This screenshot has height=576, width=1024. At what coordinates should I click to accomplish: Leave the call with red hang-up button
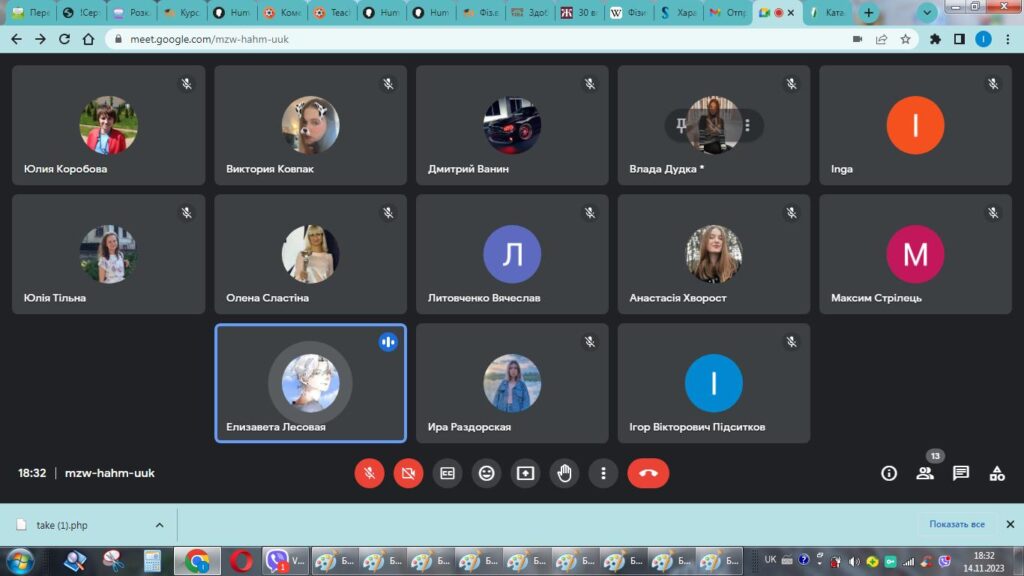648,473
